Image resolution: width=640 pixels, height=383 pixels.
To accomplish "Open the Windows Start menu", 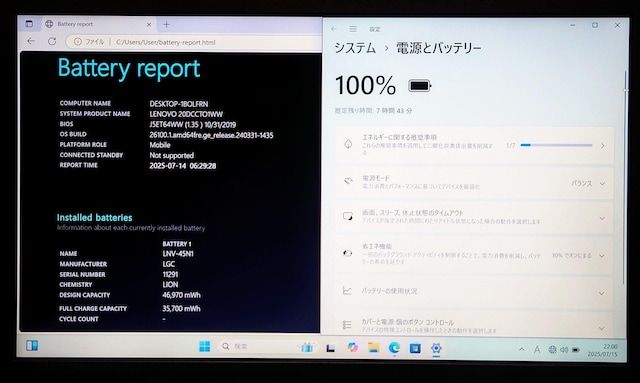I will point(204,347).
